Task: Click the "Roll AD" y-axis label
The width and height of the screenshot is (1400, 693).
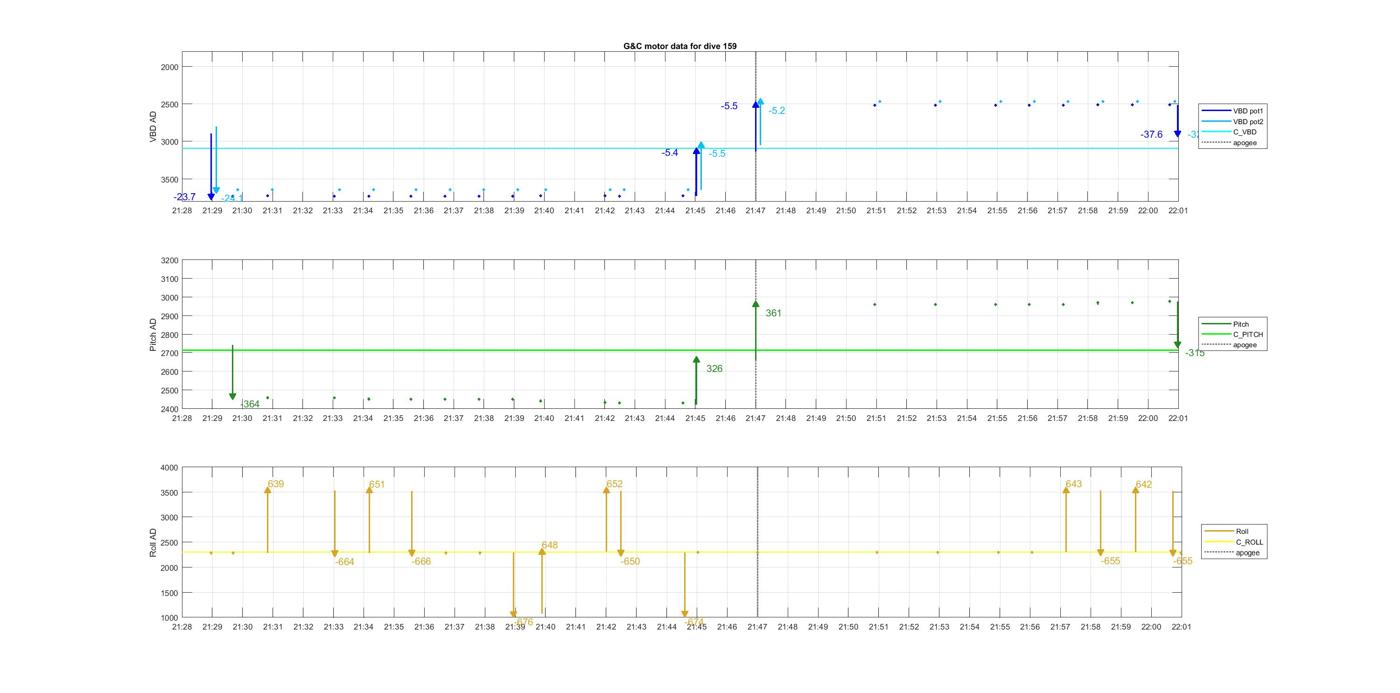Action: (x=153, y=542)
